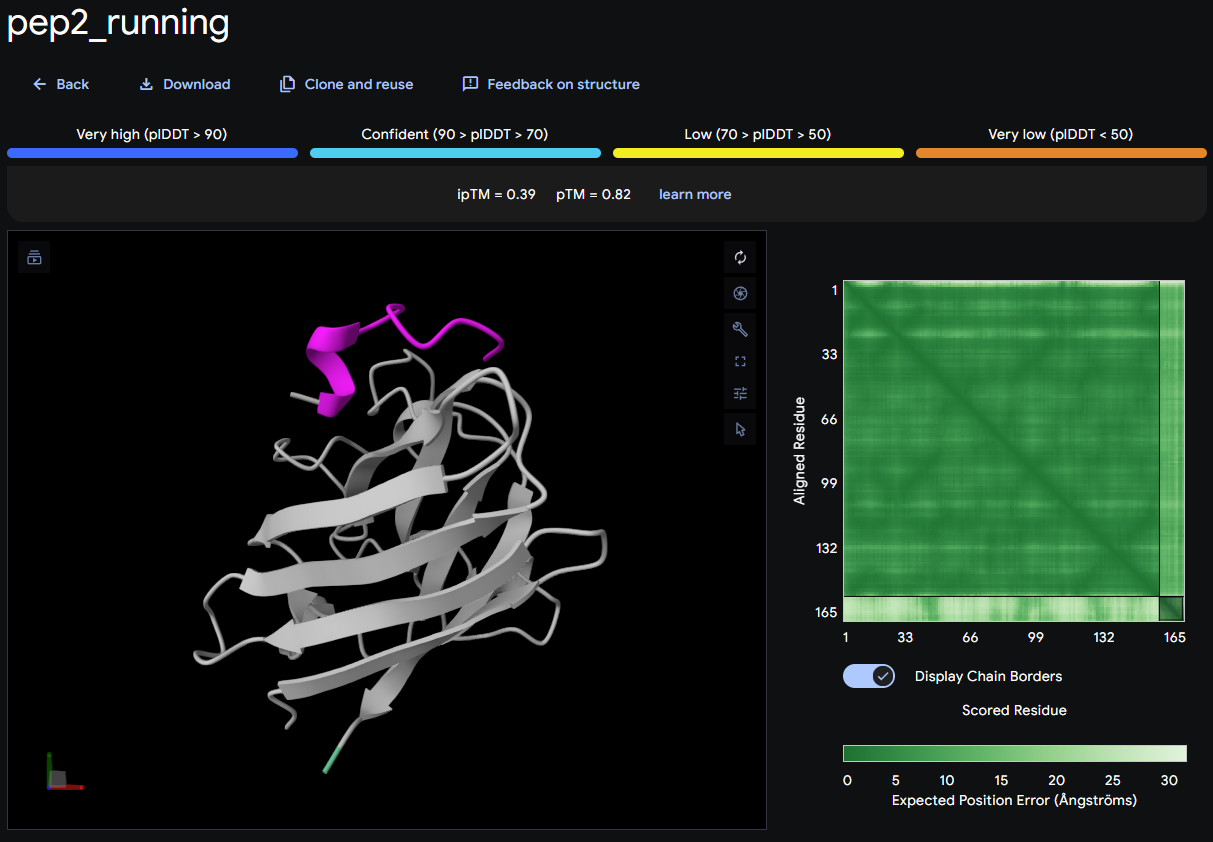Click the pep2_running title
Screen dimensions: 1213x842
click(x=118, y=22)
